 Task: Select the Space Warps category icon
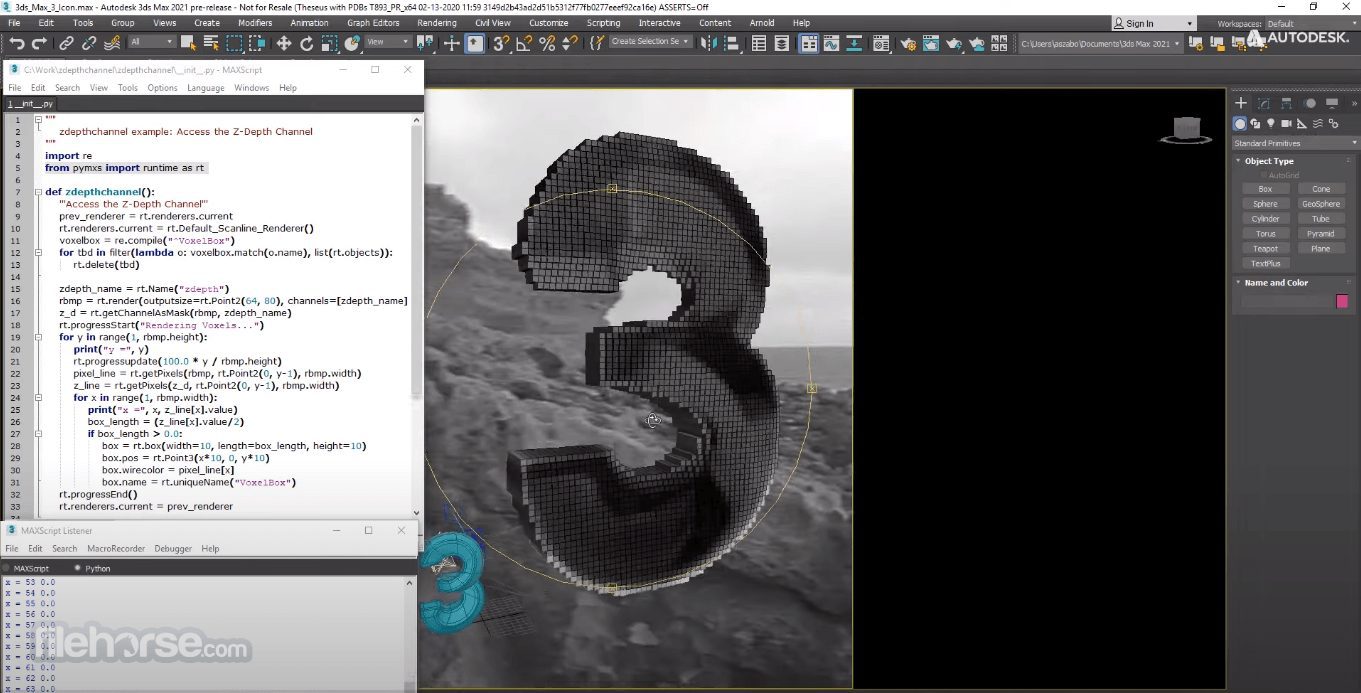coord(1318,124)
